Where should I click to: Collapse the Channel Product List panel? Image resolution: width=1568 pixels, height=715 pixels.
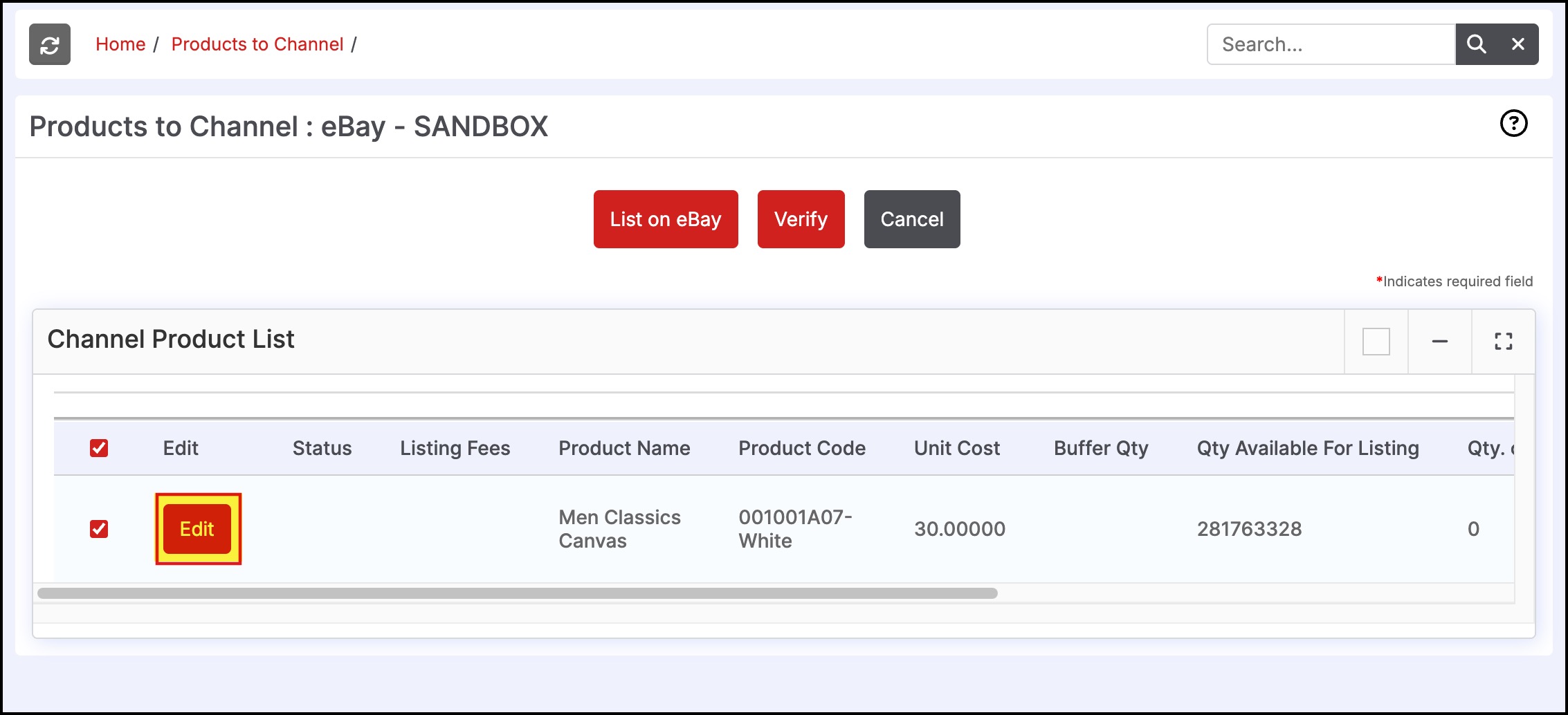point(1440,342)
